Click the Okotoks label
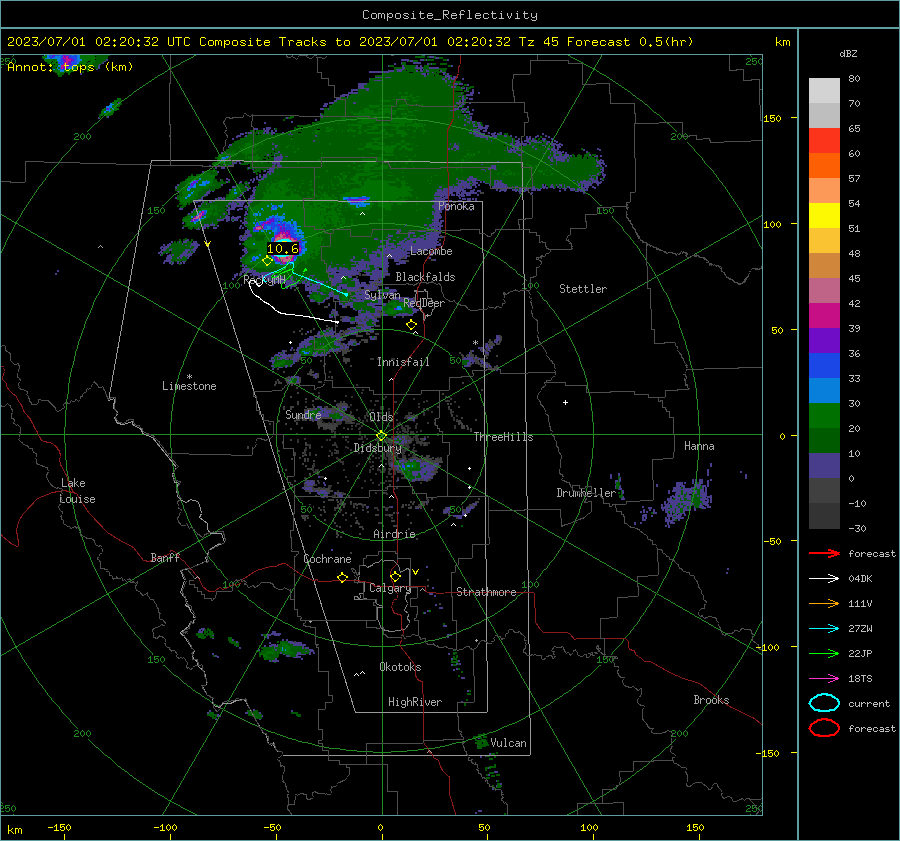The image size is (900, 841). [400, 667]
